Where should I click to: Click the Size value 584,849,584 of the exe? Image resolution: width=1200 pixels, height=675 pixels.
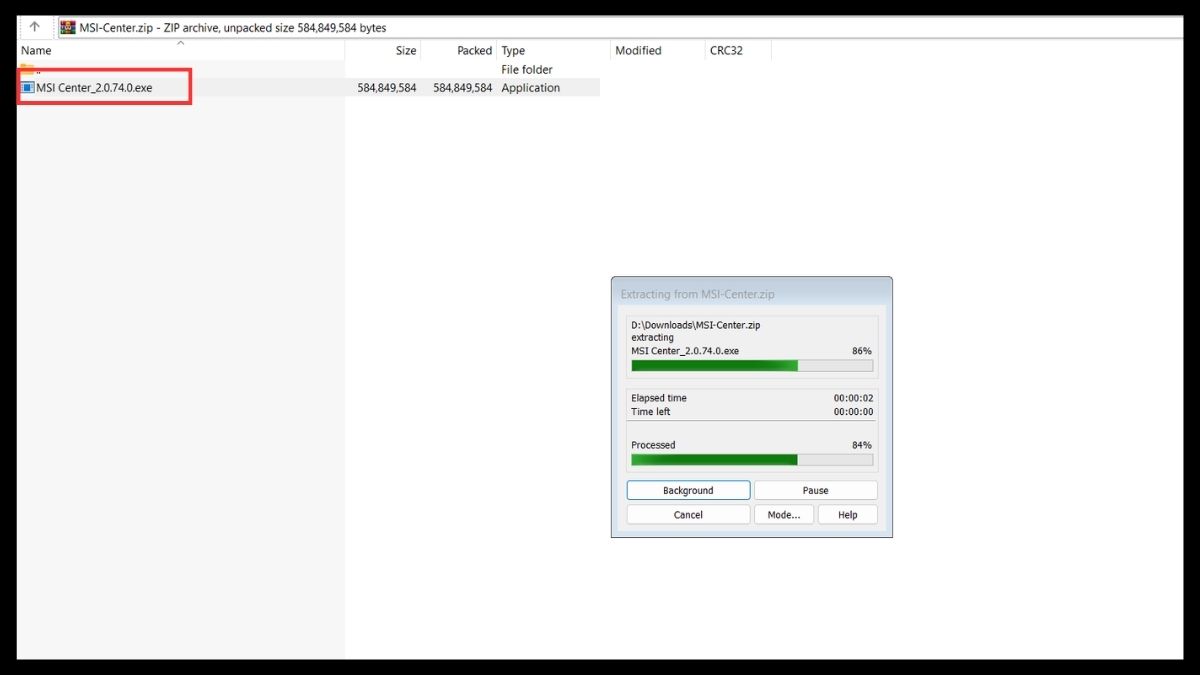387,88
